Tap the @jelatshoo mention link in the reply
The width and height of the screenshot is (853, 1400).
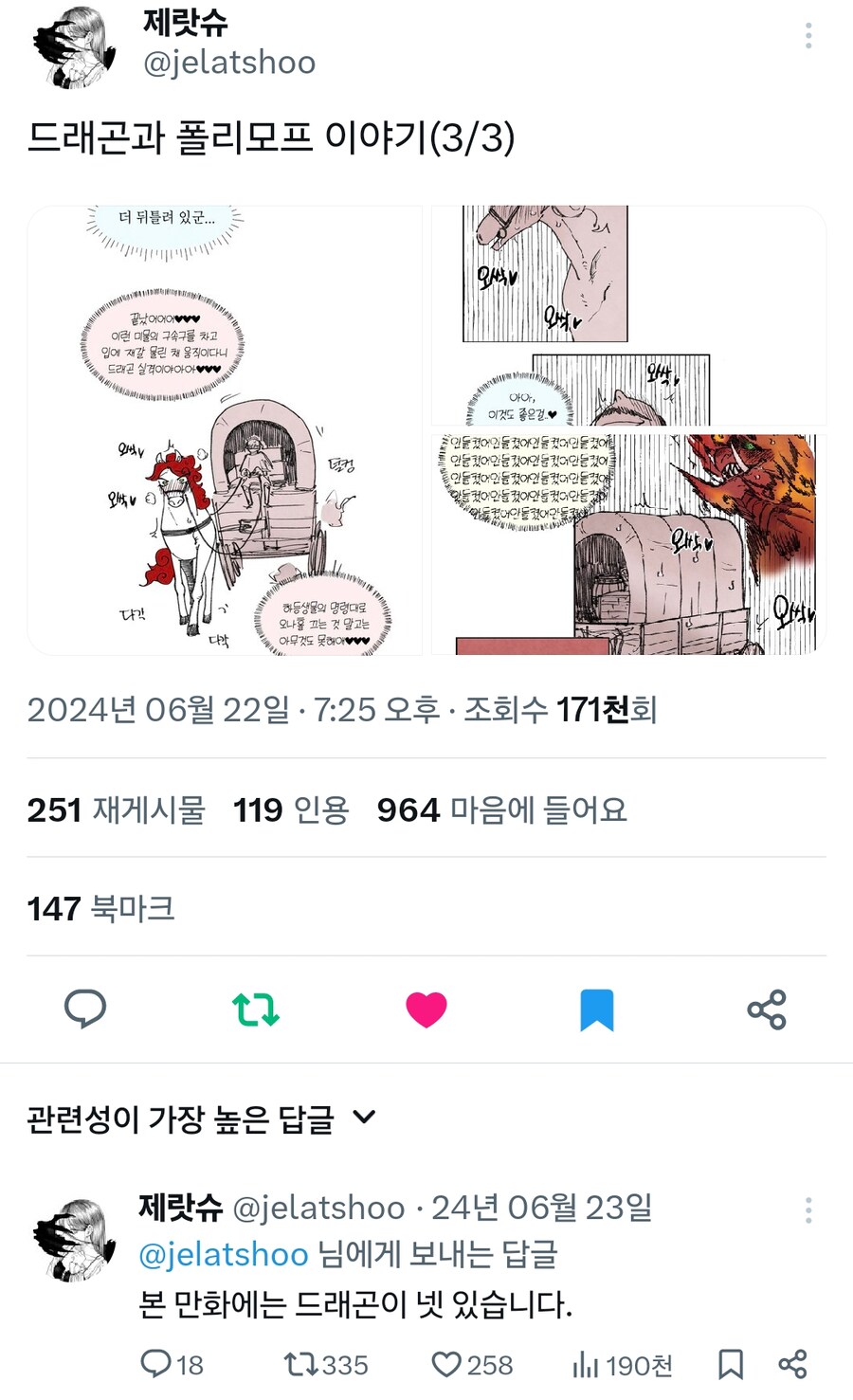coord(224,1255)
